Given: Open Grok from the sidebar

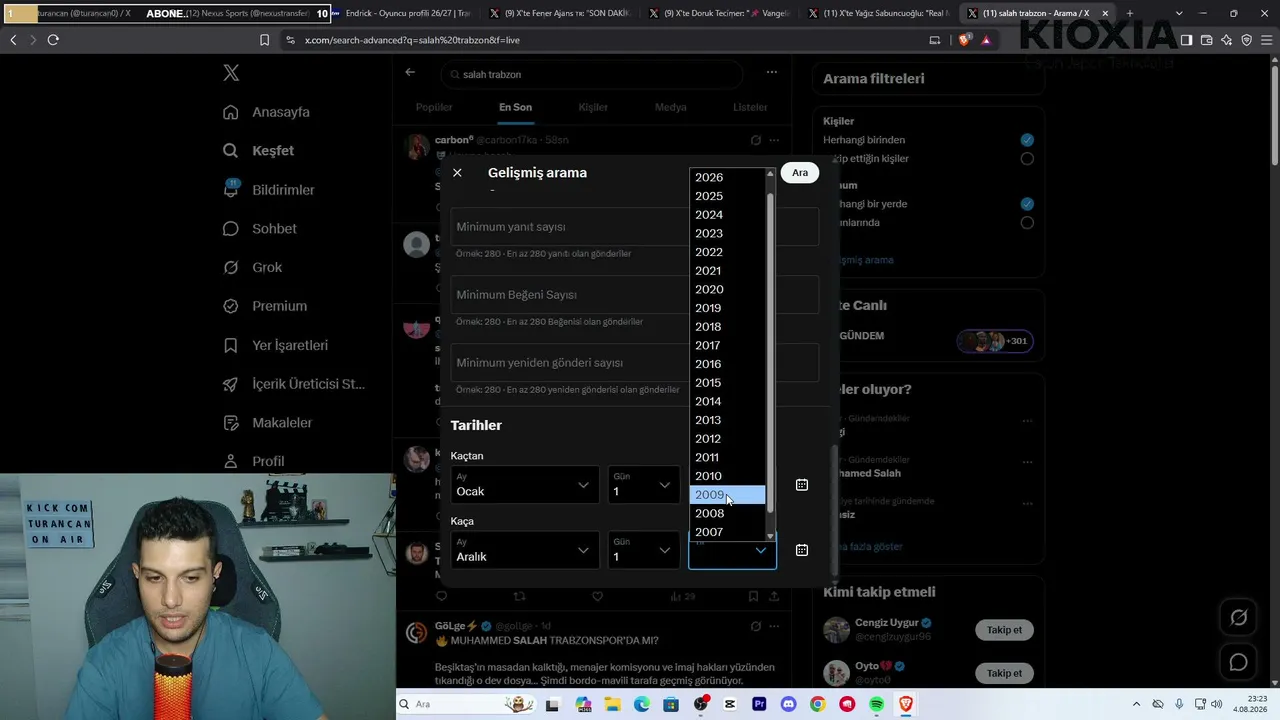Looking at the screenshot, I should [x=253, y=268].
